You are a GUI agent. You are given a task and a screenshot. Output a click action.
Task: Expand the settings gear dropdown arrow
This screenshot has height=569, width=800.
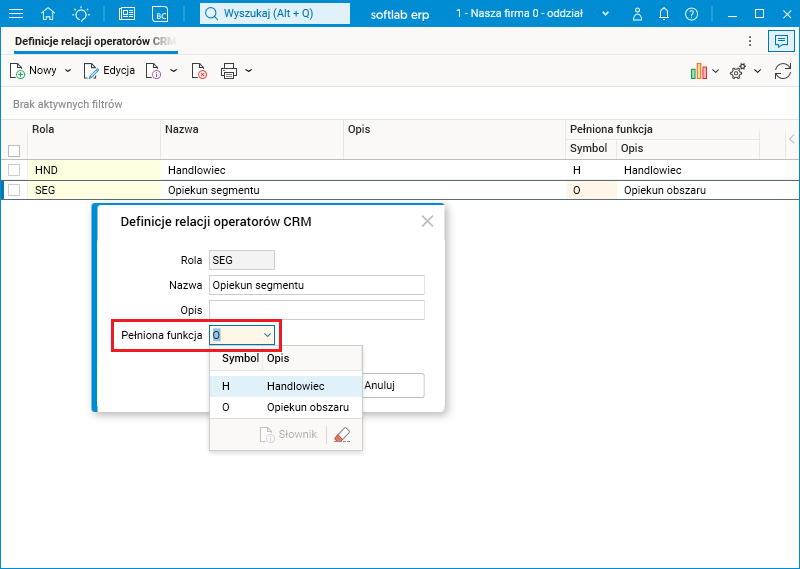tap(758, 71)
